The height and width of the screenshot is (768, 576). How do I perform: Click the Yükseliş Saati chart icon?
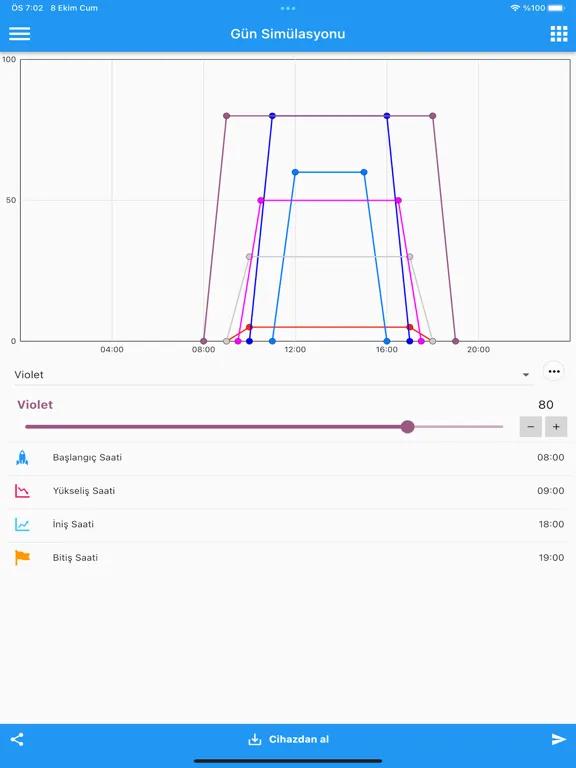pyautogui.click(x=22, y=491)
